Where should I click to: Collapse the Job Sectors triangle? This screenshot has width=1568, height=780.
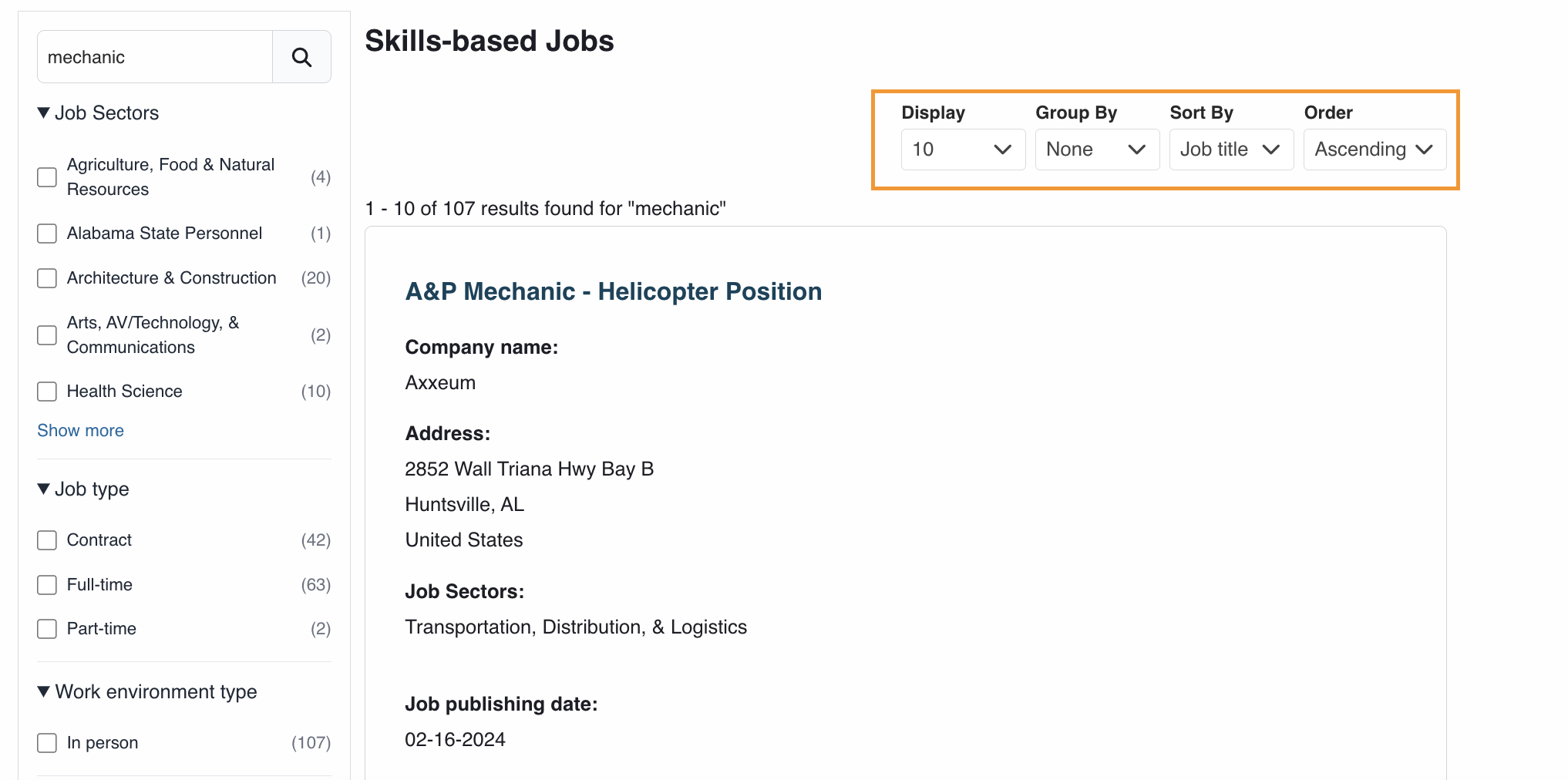tap(44, 113)
